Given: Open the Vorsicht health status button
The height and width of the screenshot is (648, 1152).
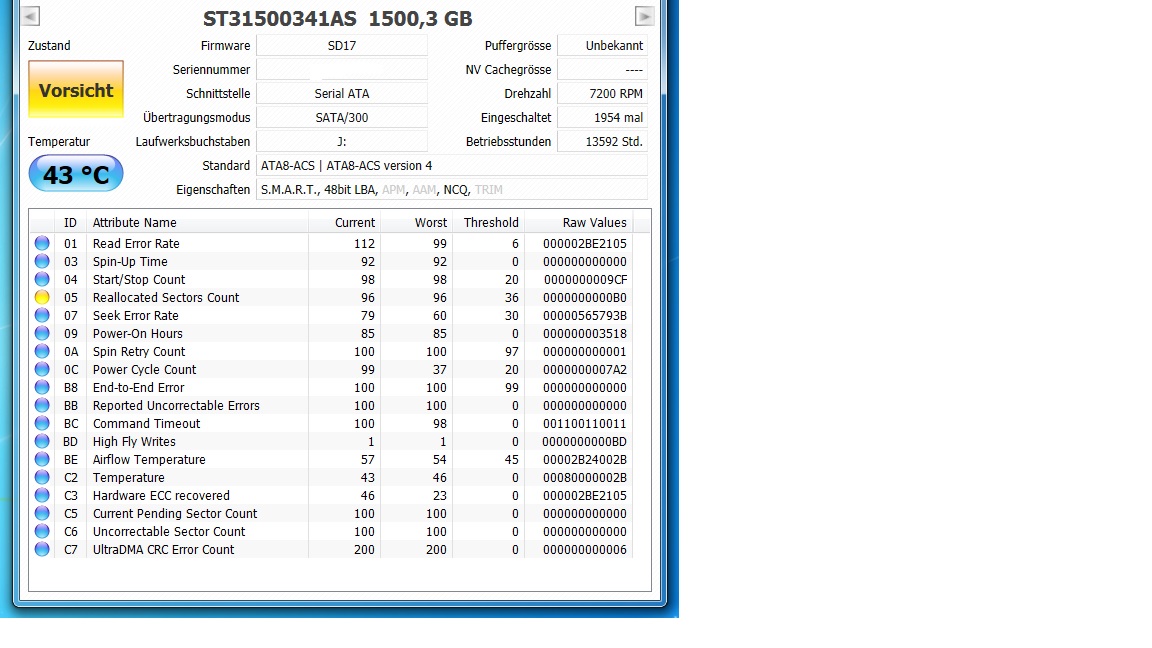Looking at the screenshot, I should coord(76,90).
